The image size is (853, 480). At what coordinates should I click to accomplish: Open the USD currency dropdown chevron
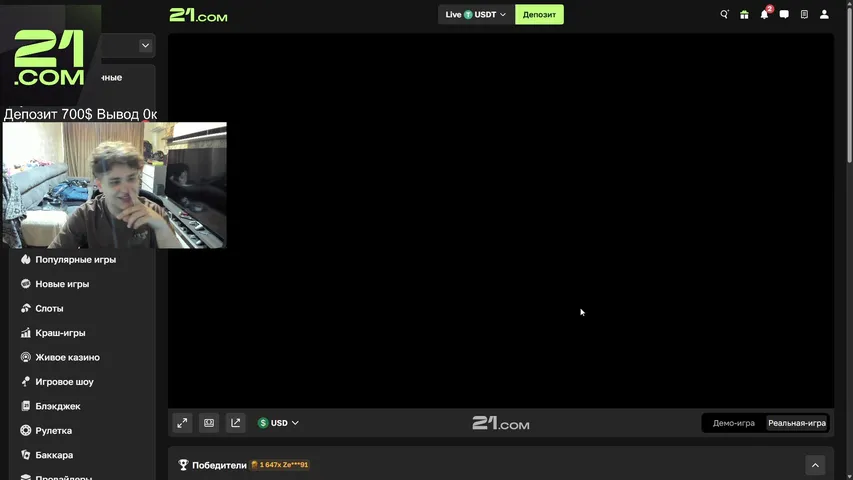click(x=295, y=423)
